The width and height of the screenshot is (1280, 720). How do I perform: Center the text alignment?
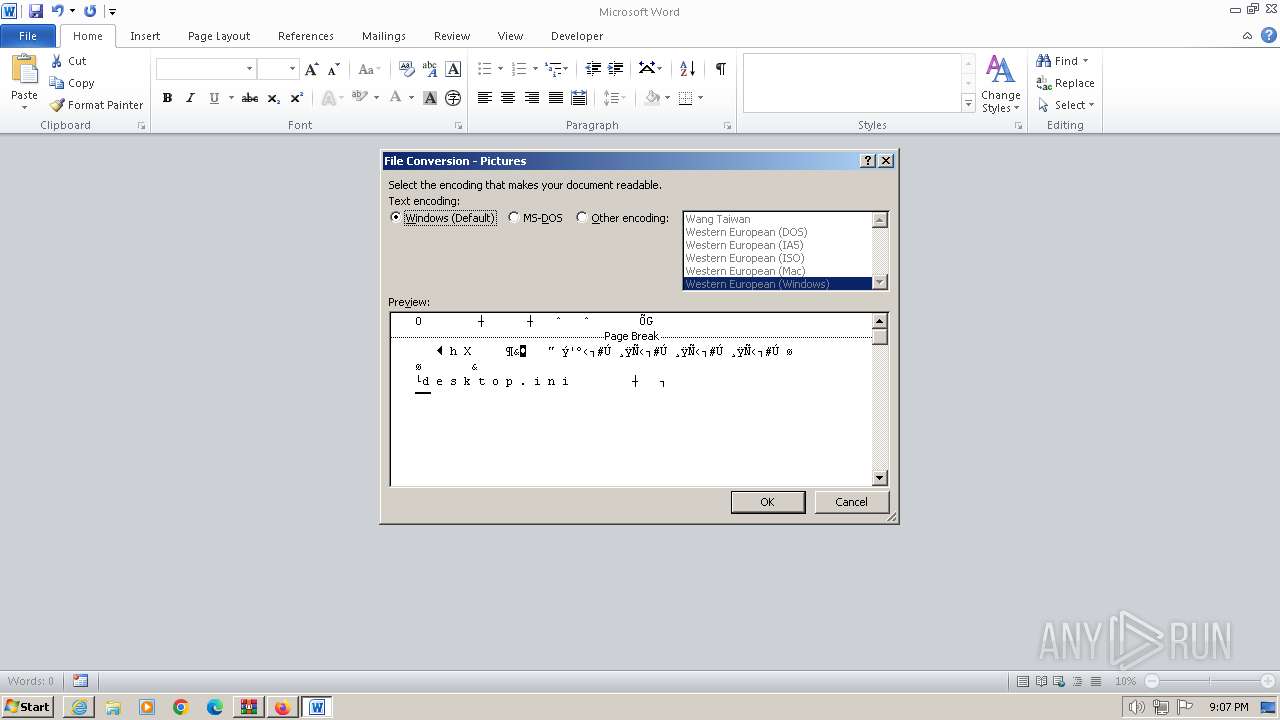[508, 98]
